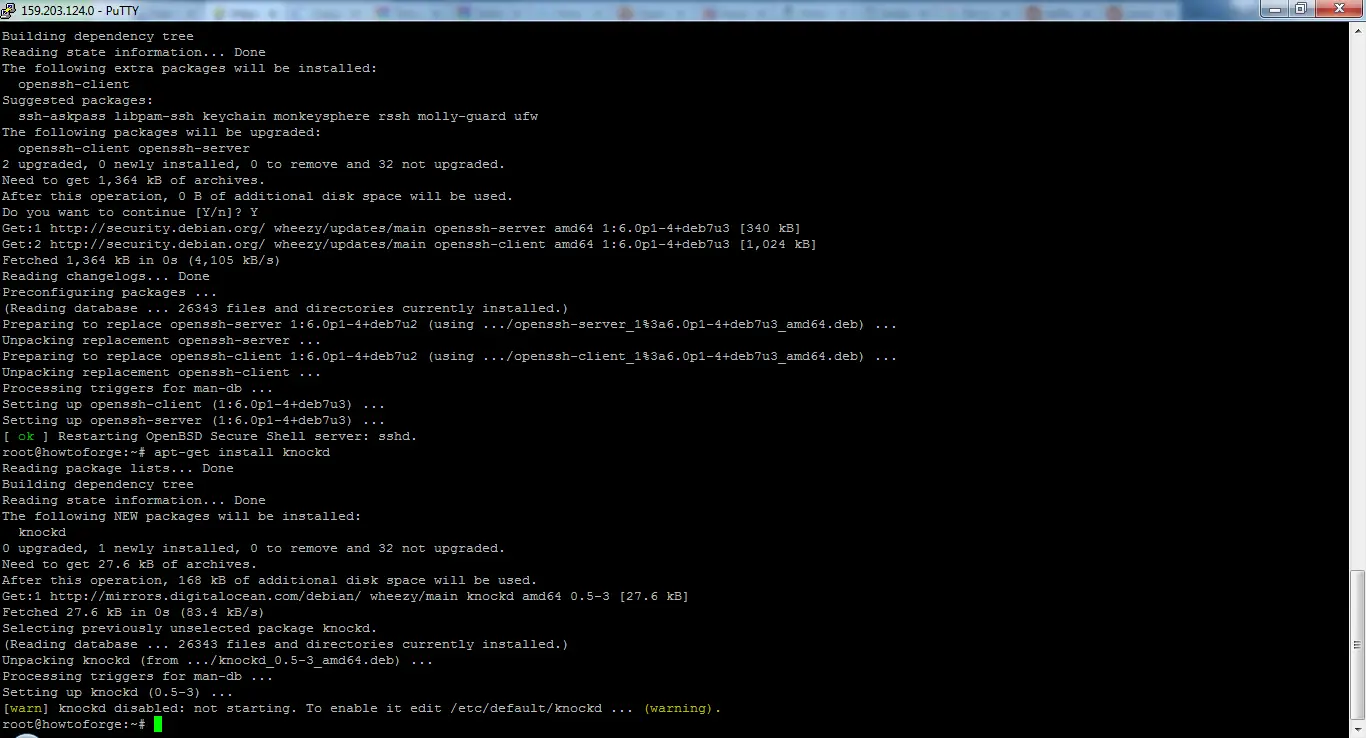The width and height of the screenshot is (1366, 738).
Task: Close the PuTTY session window
Action: (1337, 9)
